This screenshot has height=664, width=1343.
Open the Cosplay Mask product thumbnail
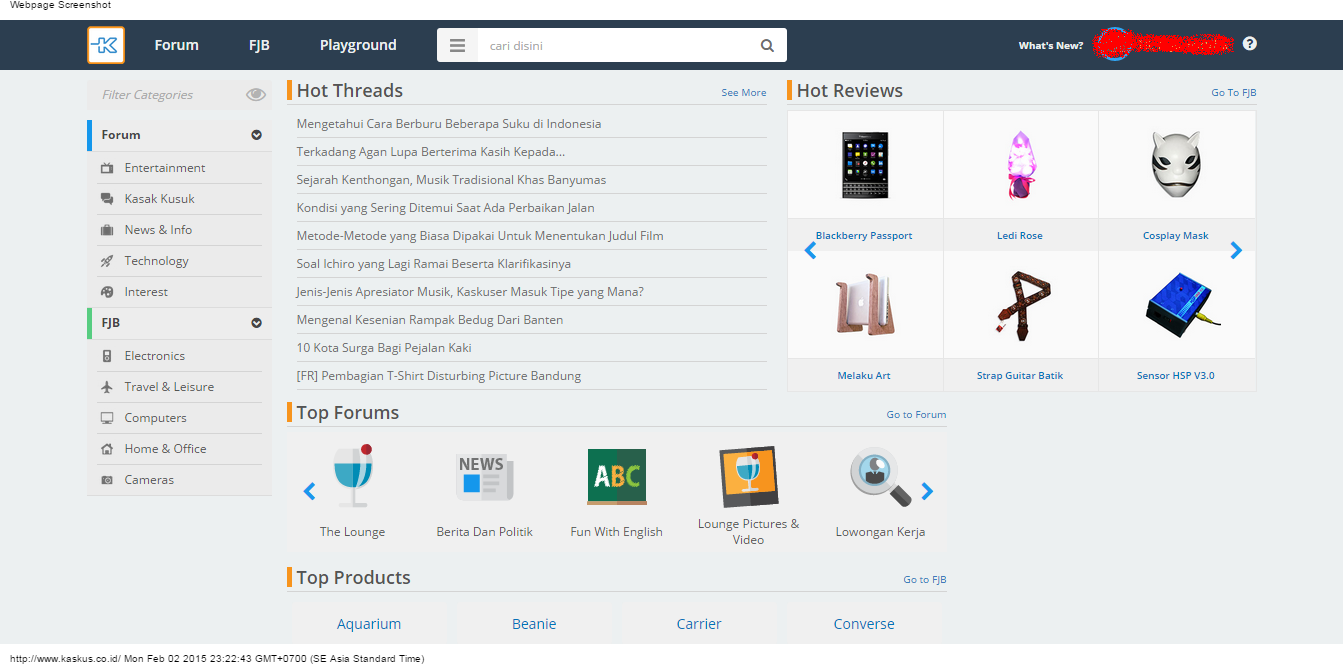tap(1175, 165)
